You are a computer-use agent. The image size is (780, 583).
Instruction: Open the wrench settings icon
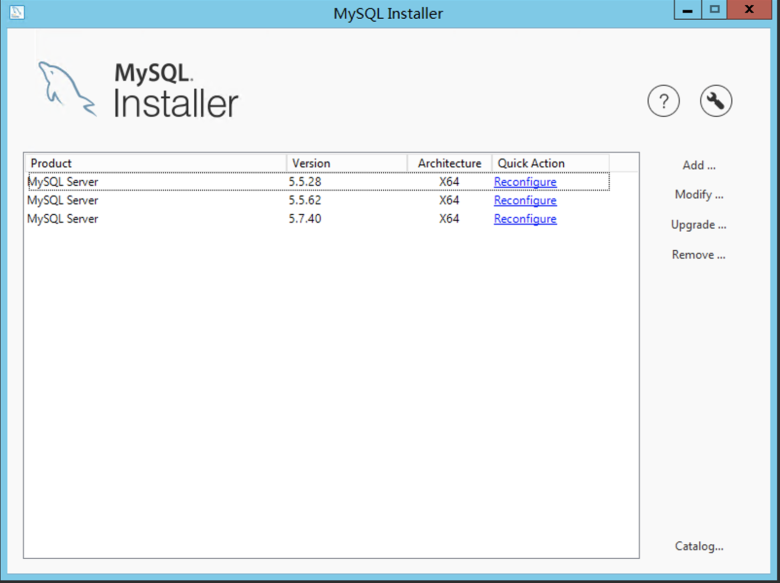tap(716, 101)
